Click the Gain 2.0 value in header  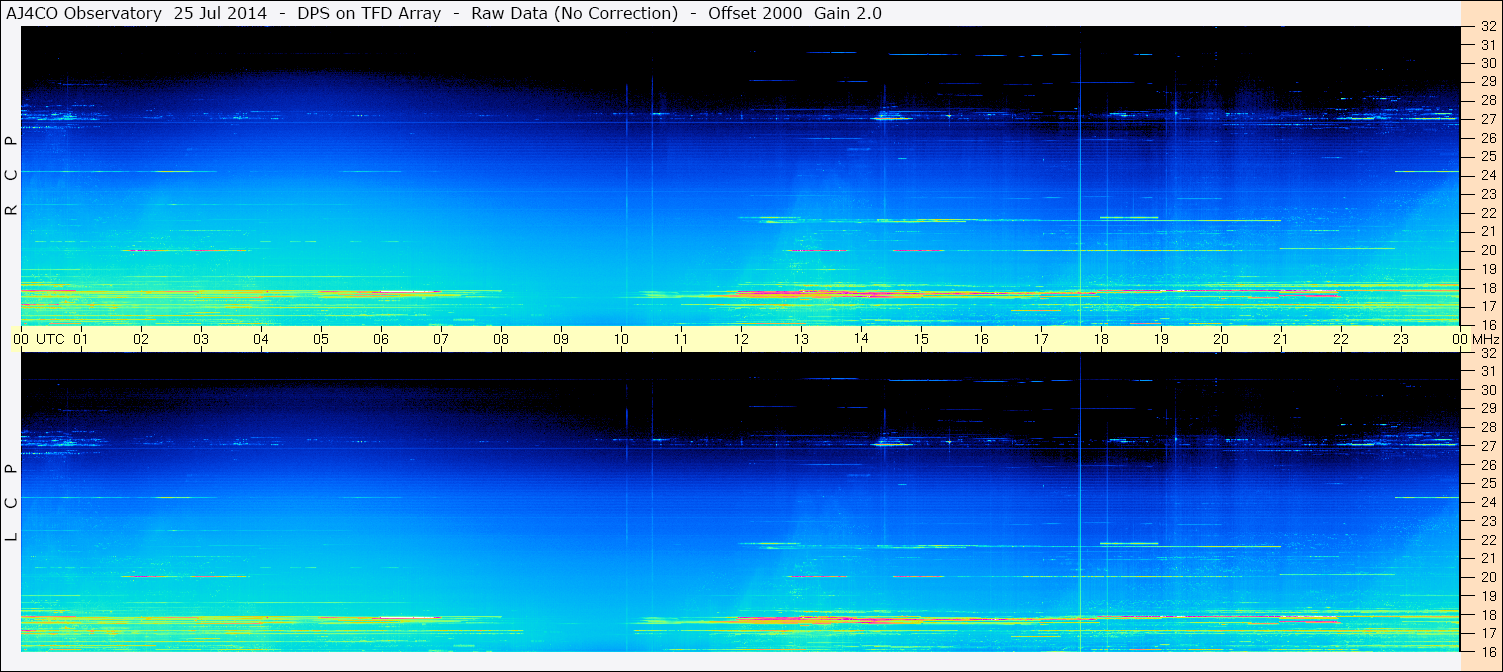tap(848, 13)
